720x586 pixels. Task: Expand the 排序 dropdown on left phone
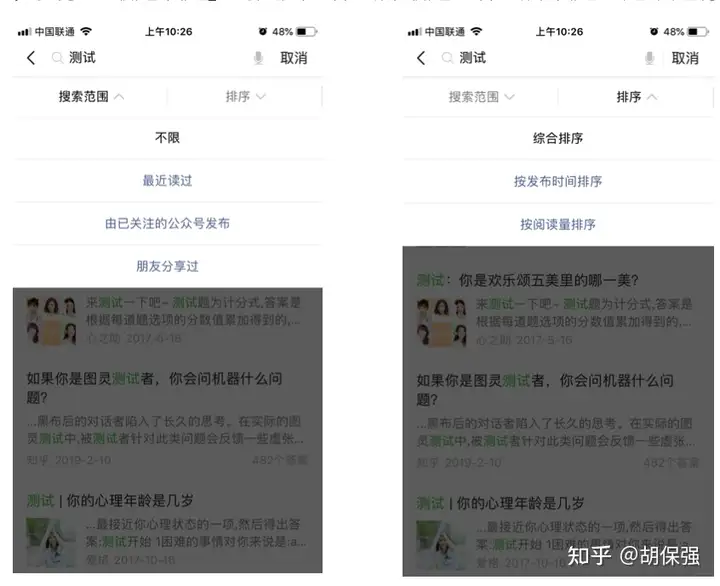(x=246, y=96)
